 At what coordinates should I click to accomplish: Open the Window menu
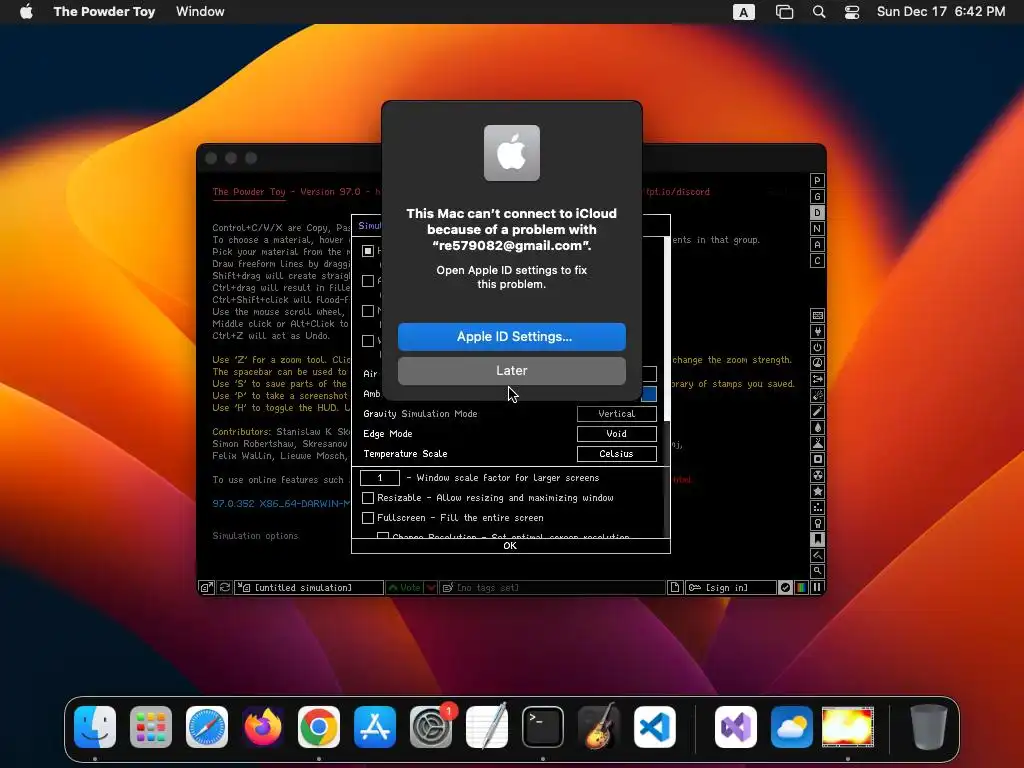click(x=200, y=12)
